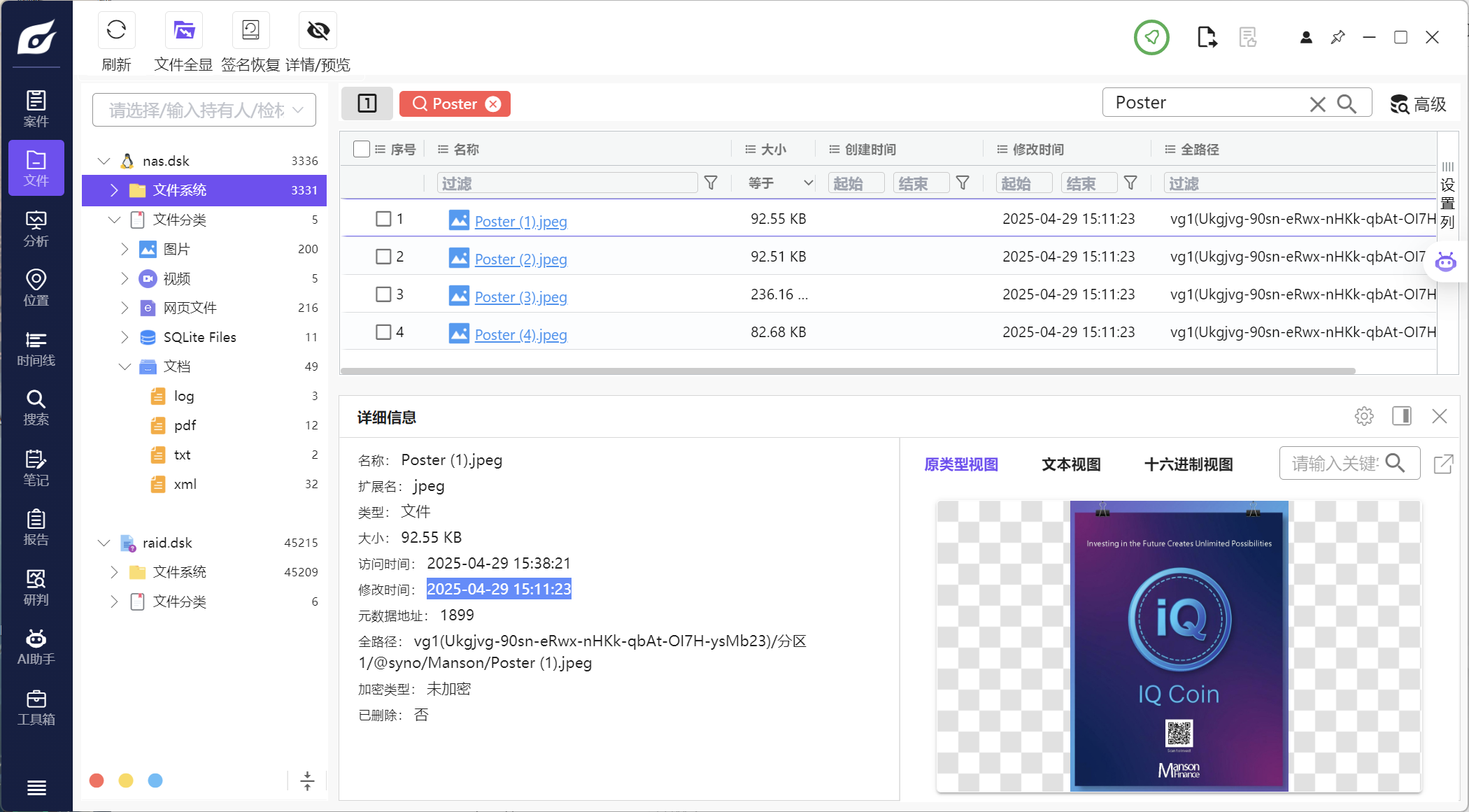Open the 工具箱 sidebar icon
The image size is (1469, 812).
[x=36, y=707]
